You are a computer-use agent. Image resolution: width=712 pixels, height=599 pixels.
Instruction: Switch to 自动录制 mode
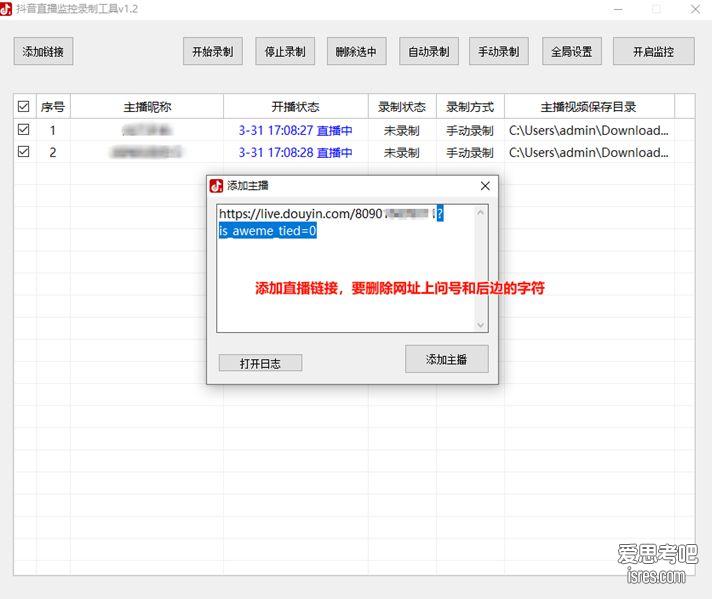[x=429, y=51]
